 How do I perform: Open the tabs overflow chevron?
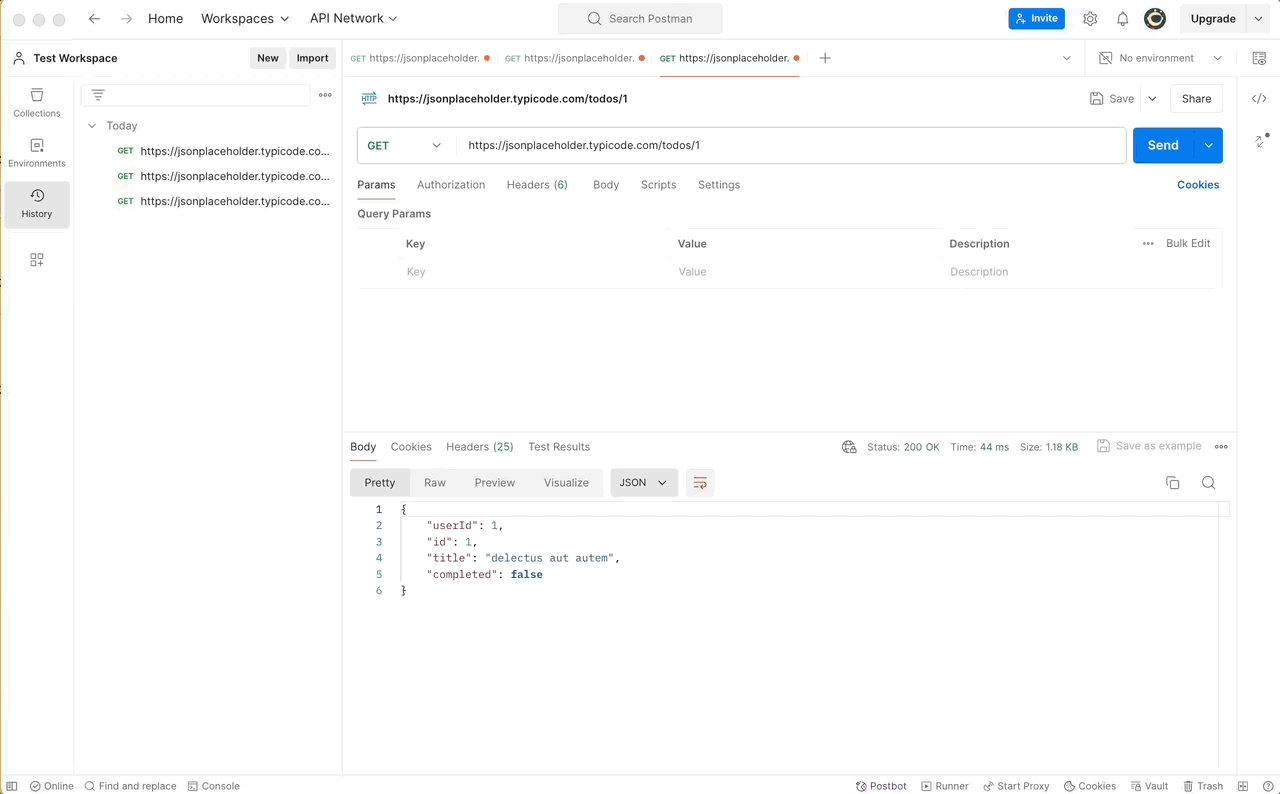click(x=1066, y=58)
